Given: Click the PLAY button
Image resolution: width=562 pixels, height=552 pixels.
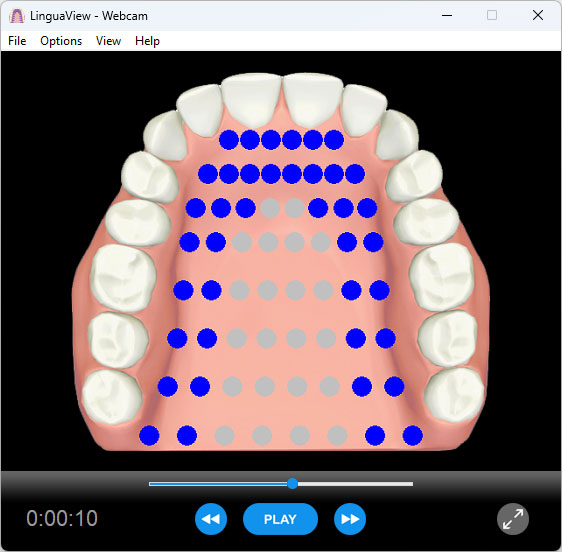Looking at the screenshot, I should click(280, 519).
